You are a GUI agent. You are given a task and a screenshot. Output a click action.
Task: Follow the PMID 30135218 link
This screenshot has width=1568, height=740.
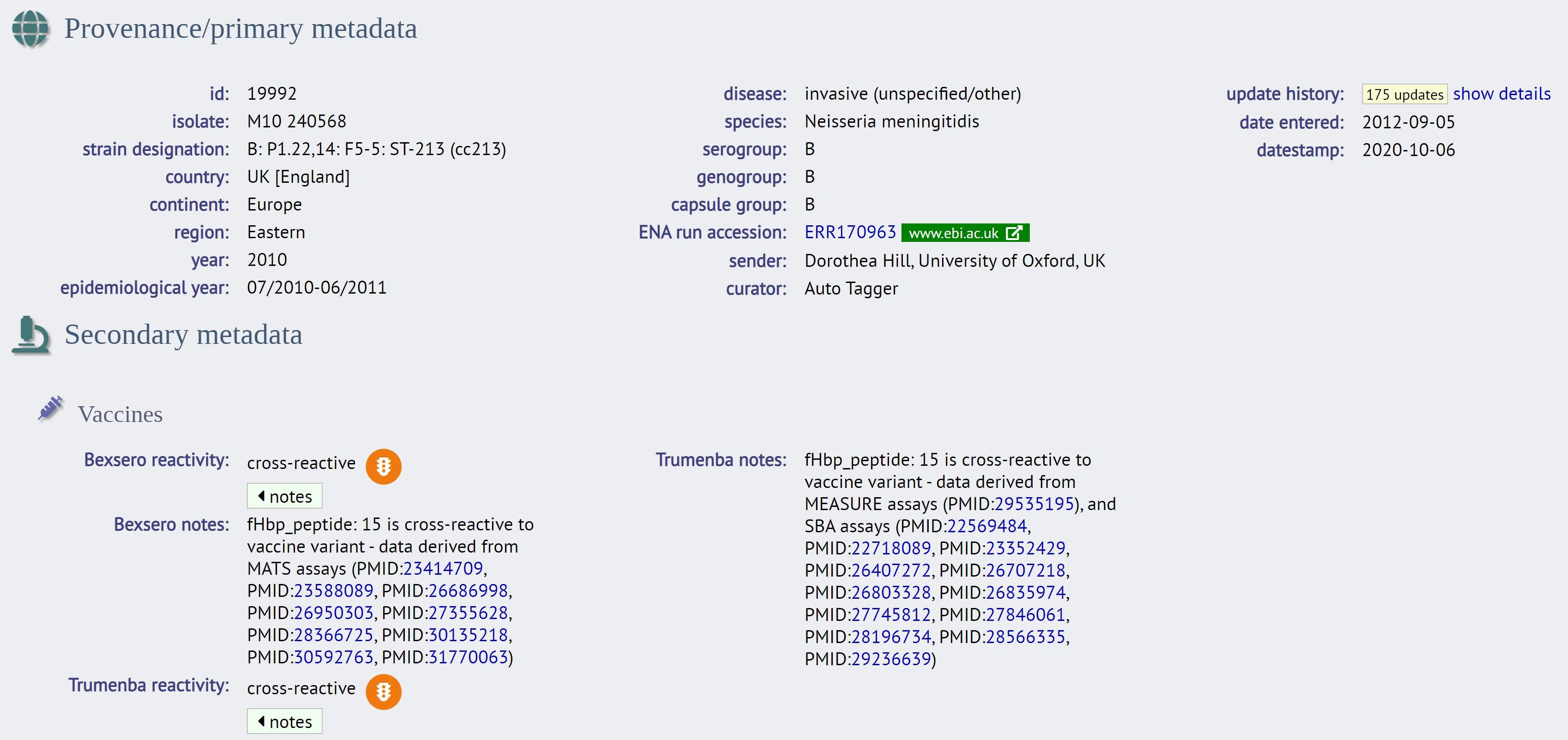tap(468, 635)
